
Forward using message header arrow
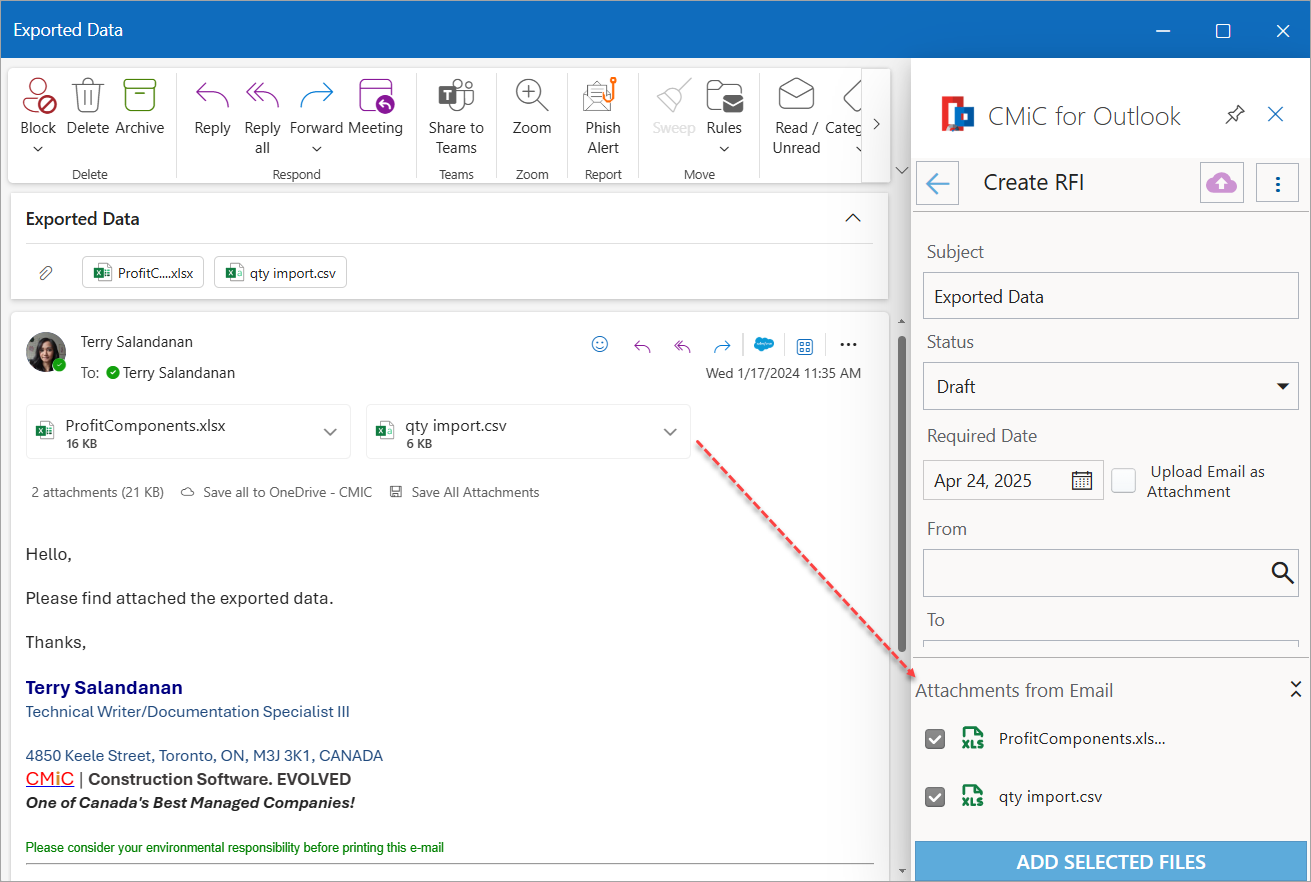722,346
